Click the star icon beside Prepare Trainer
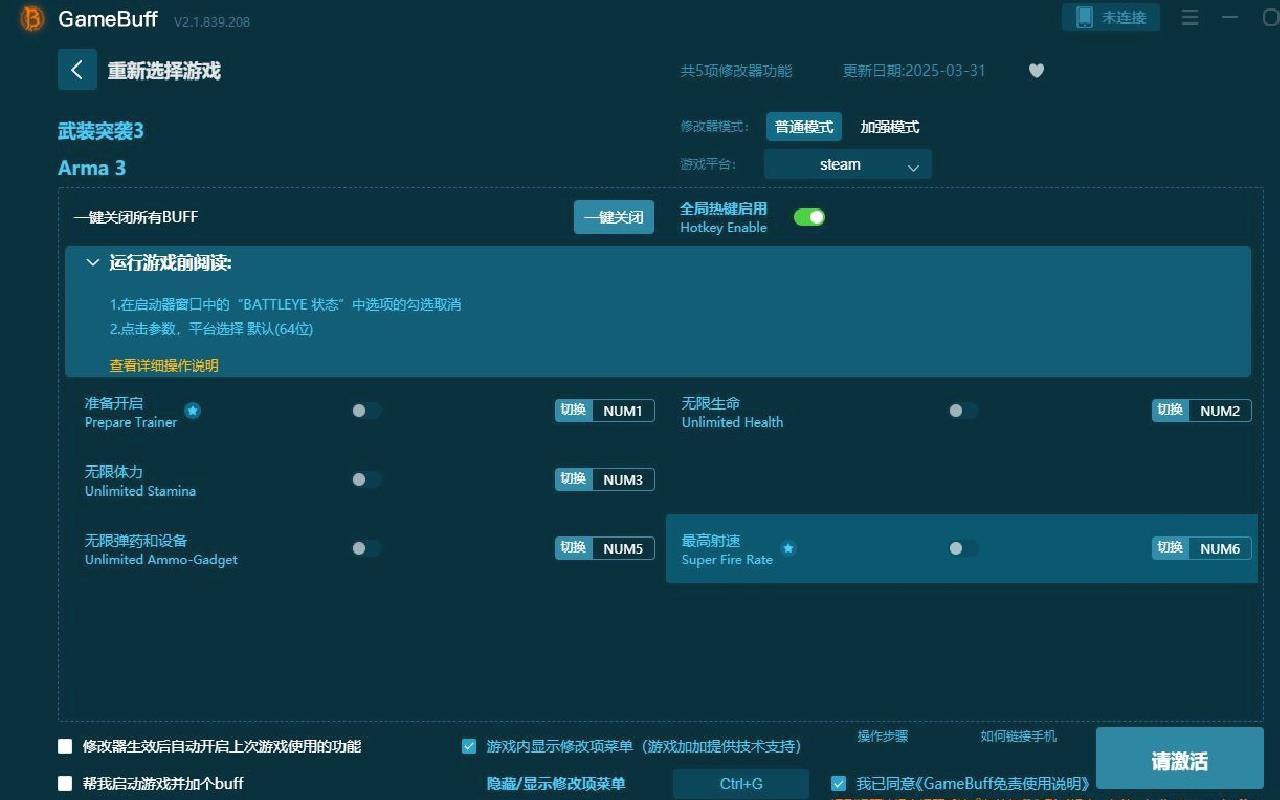This screenshot has height=800, width=1280. coord(193,410)
